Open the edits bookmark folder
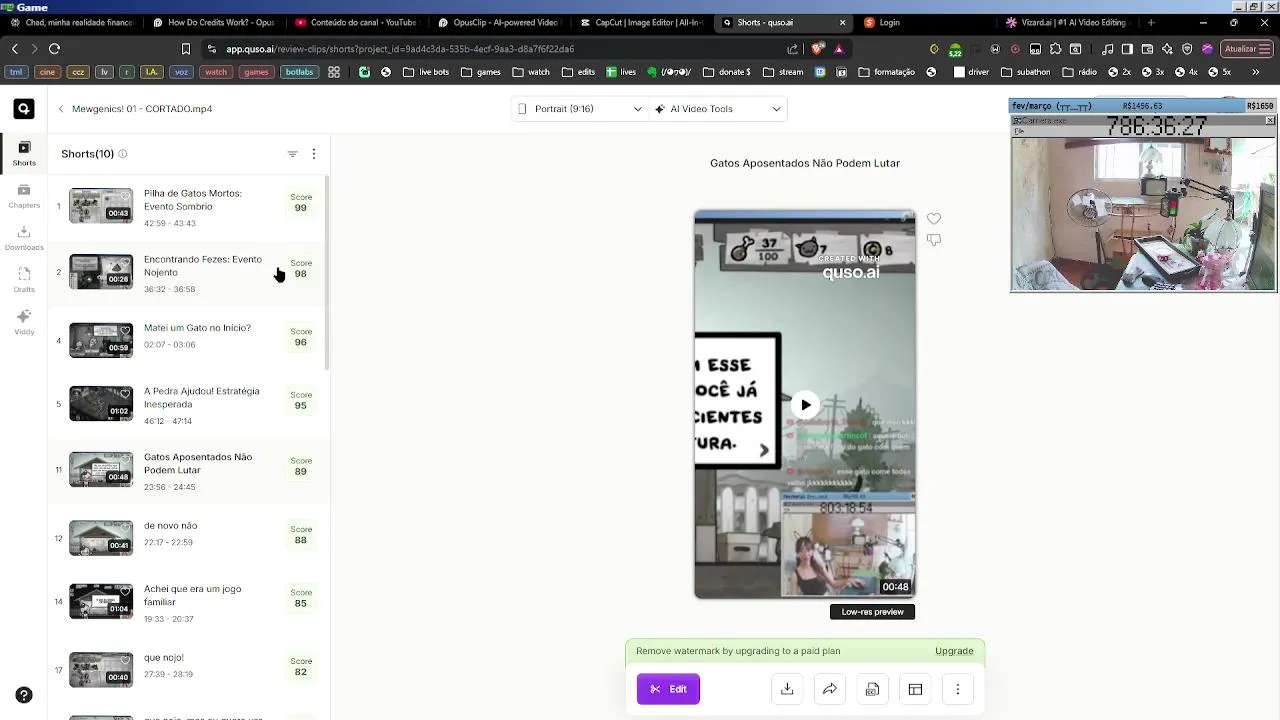 (x=578, y=72)
